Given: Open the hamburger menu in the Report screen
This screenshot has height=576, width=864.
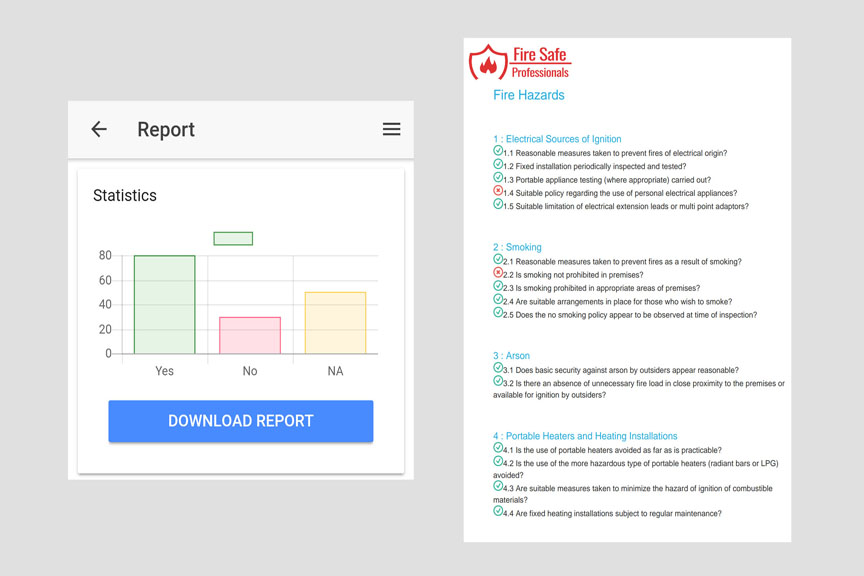Looking at the screenshot, I should tap(391, 130).
